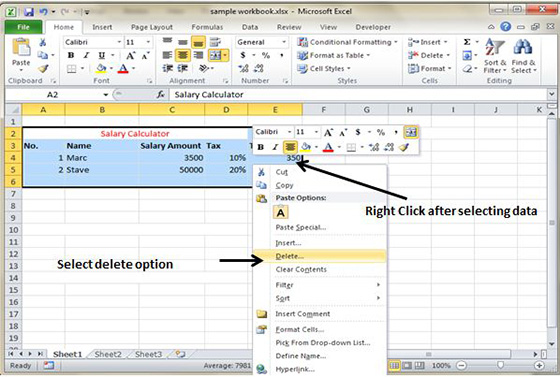Toggle Center alignment in the ribbon
Screen dimensions: 560x377
pos(183,55)
